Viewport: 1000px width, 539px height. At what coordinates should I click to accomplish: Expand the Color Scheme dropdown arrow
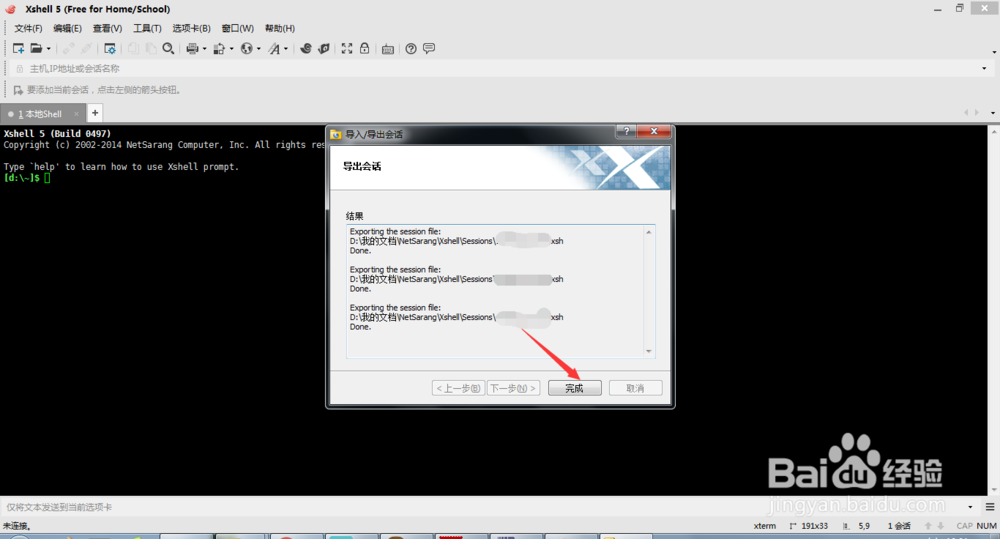231,48
